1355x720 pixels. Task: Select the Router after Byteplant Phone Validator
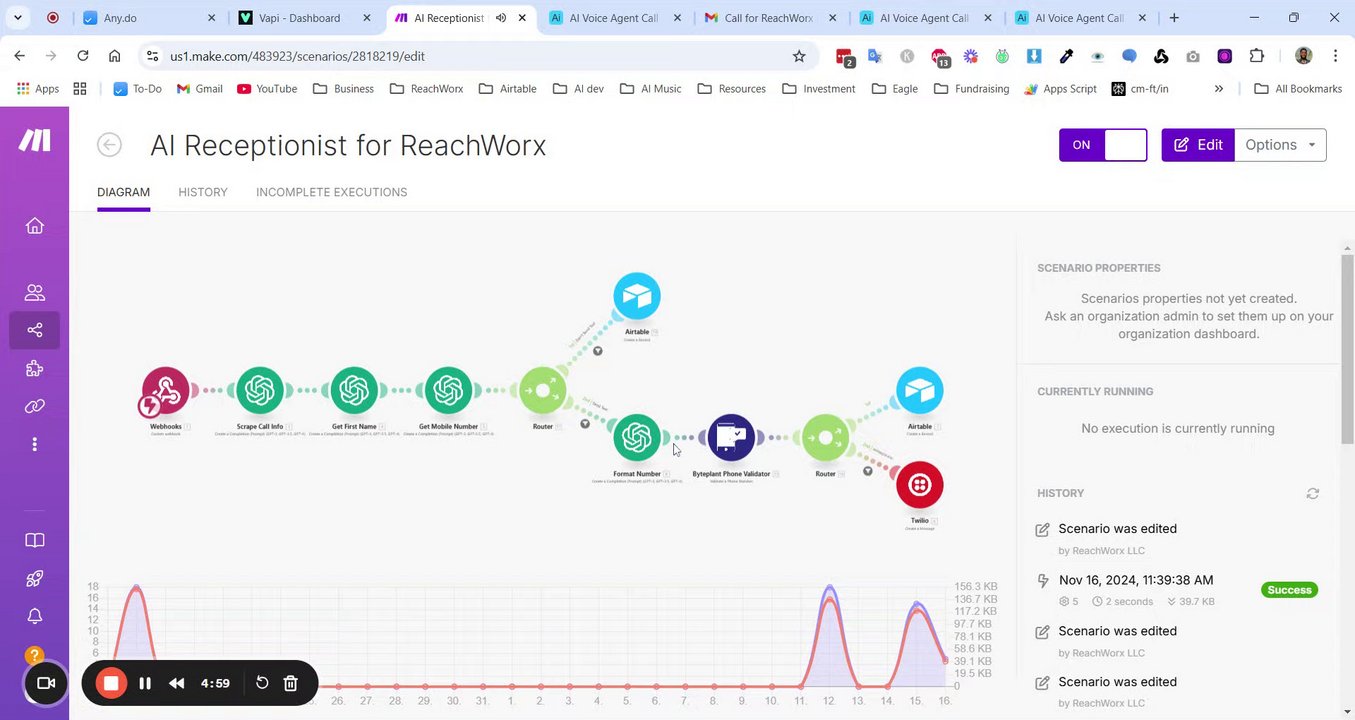[x=825, y=438]
